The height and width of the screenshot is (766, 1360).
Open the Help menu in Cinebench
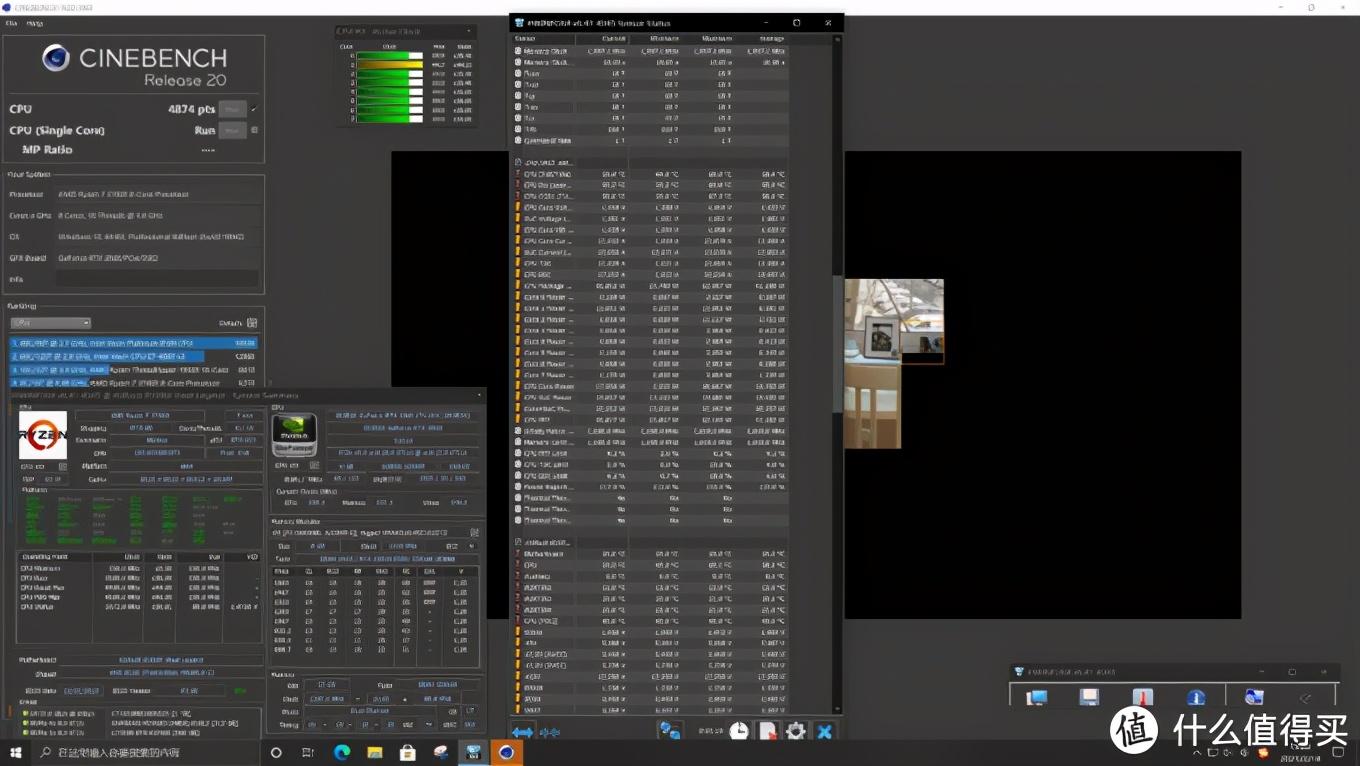pyautogui.click(x=35, y=23)
